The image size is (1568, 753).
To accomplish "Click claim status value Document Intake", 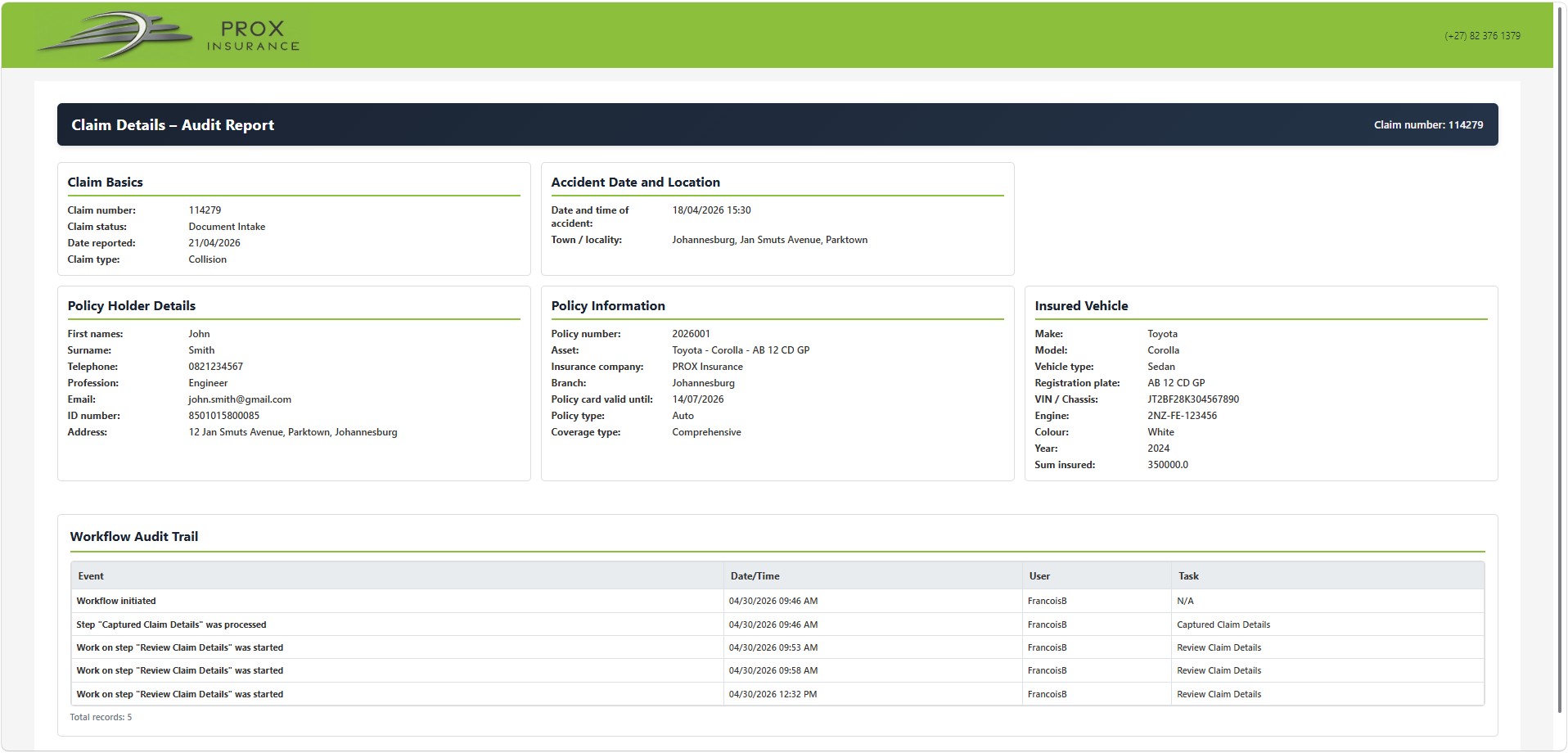I will (x=227, y=227).
